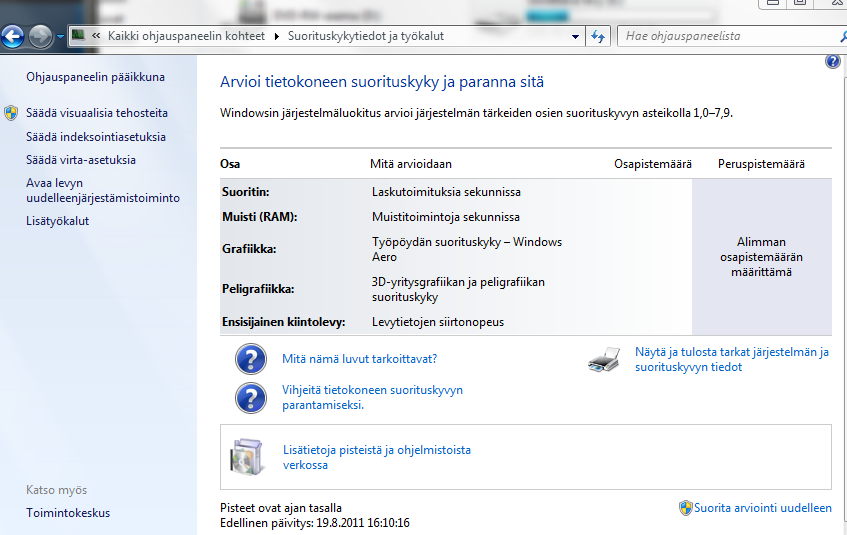Select the Muisti (RAM): row label
This screenshot has width=847, height=535.
pyautogui.click(x=260, y=217)
